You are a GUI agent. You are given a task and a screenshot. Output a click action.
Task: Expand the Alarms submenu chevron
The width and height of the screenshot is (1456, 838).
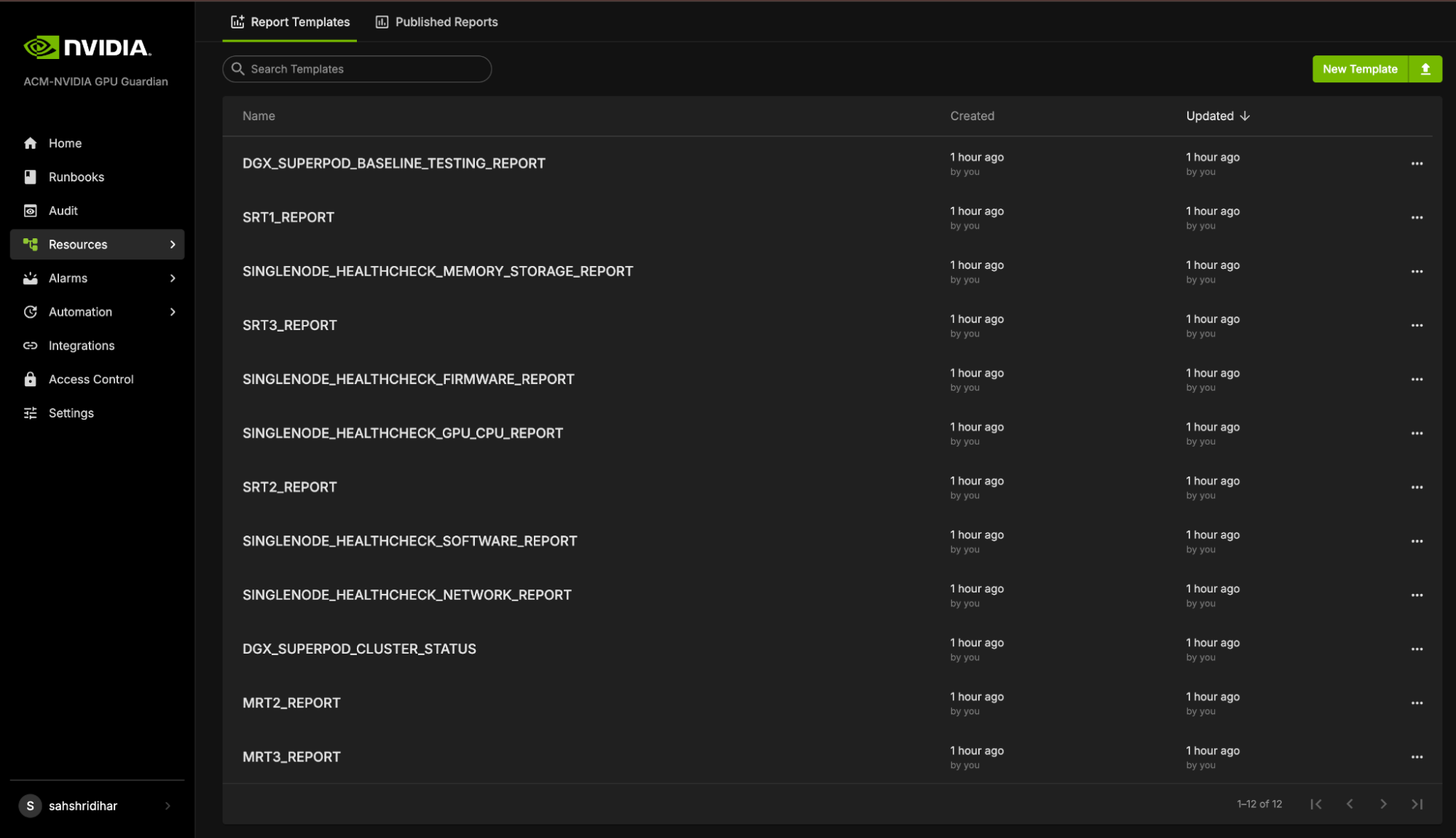click(x=173, y=278)
